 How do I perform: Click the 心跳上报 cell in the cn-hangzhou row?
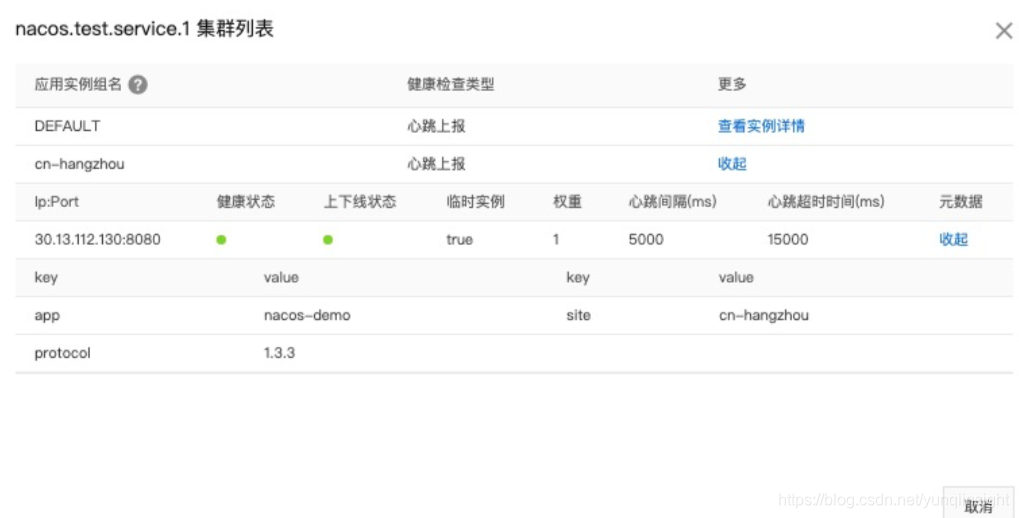[x=436, y=164]
